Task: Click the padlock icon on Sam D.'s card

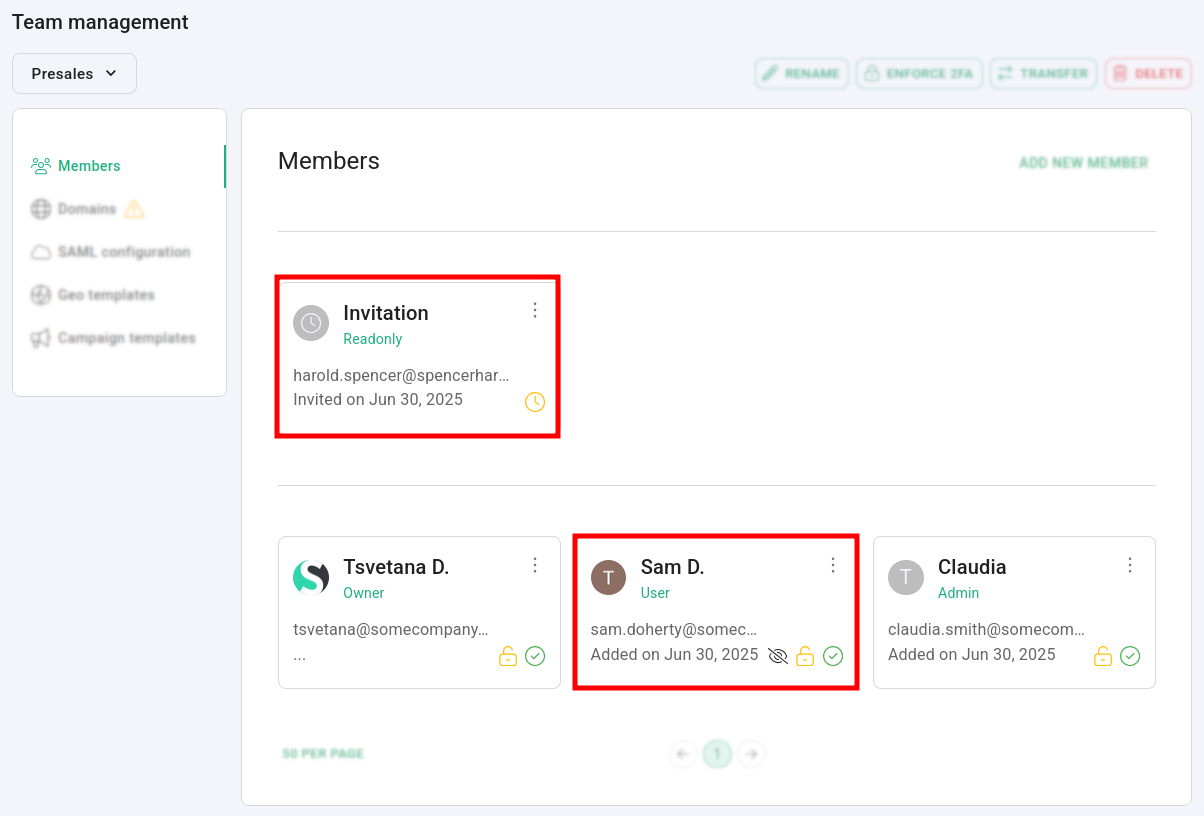Action: click(x=805, y=656)
